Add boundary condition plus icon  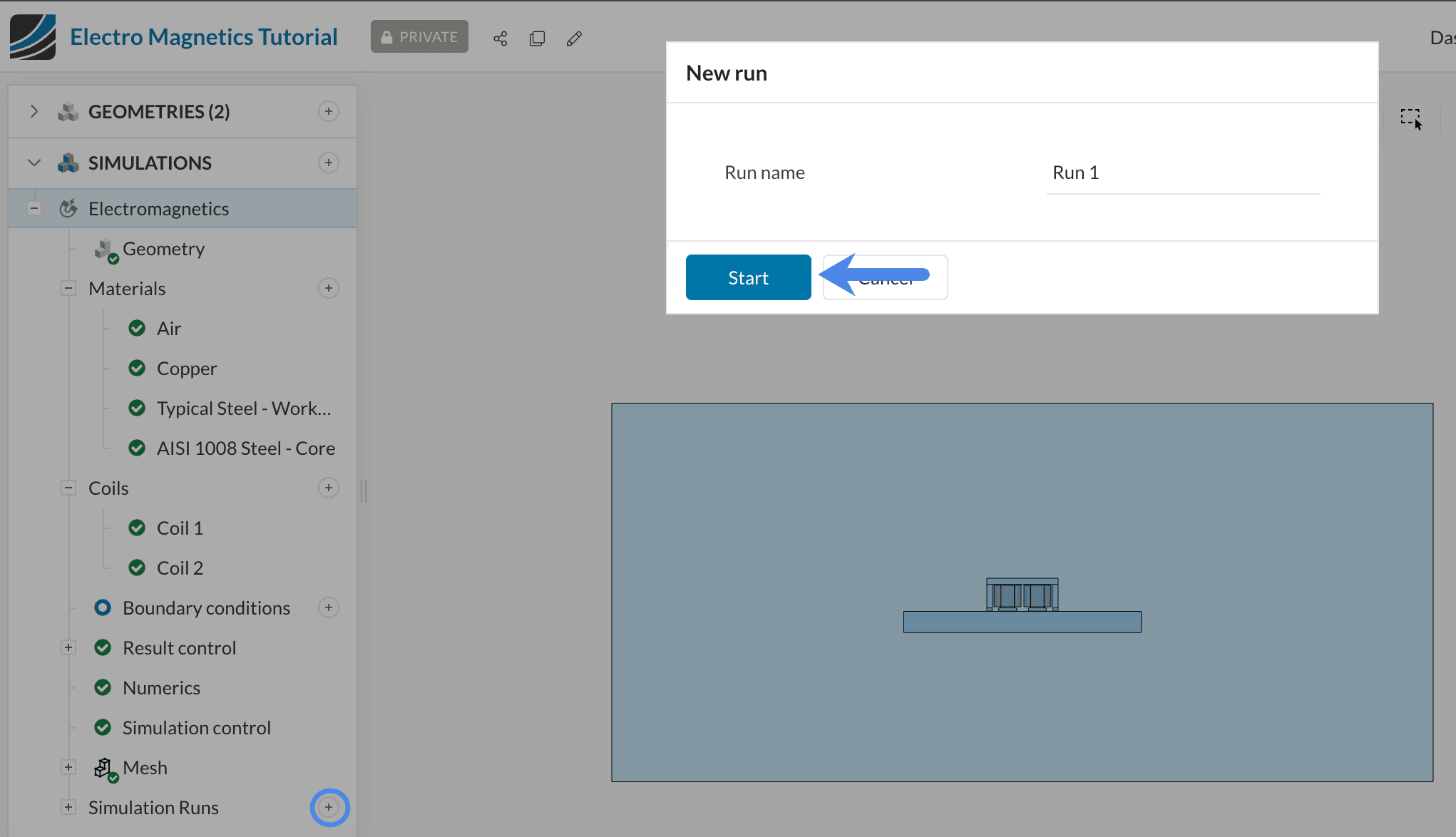(x=328, y=607)
